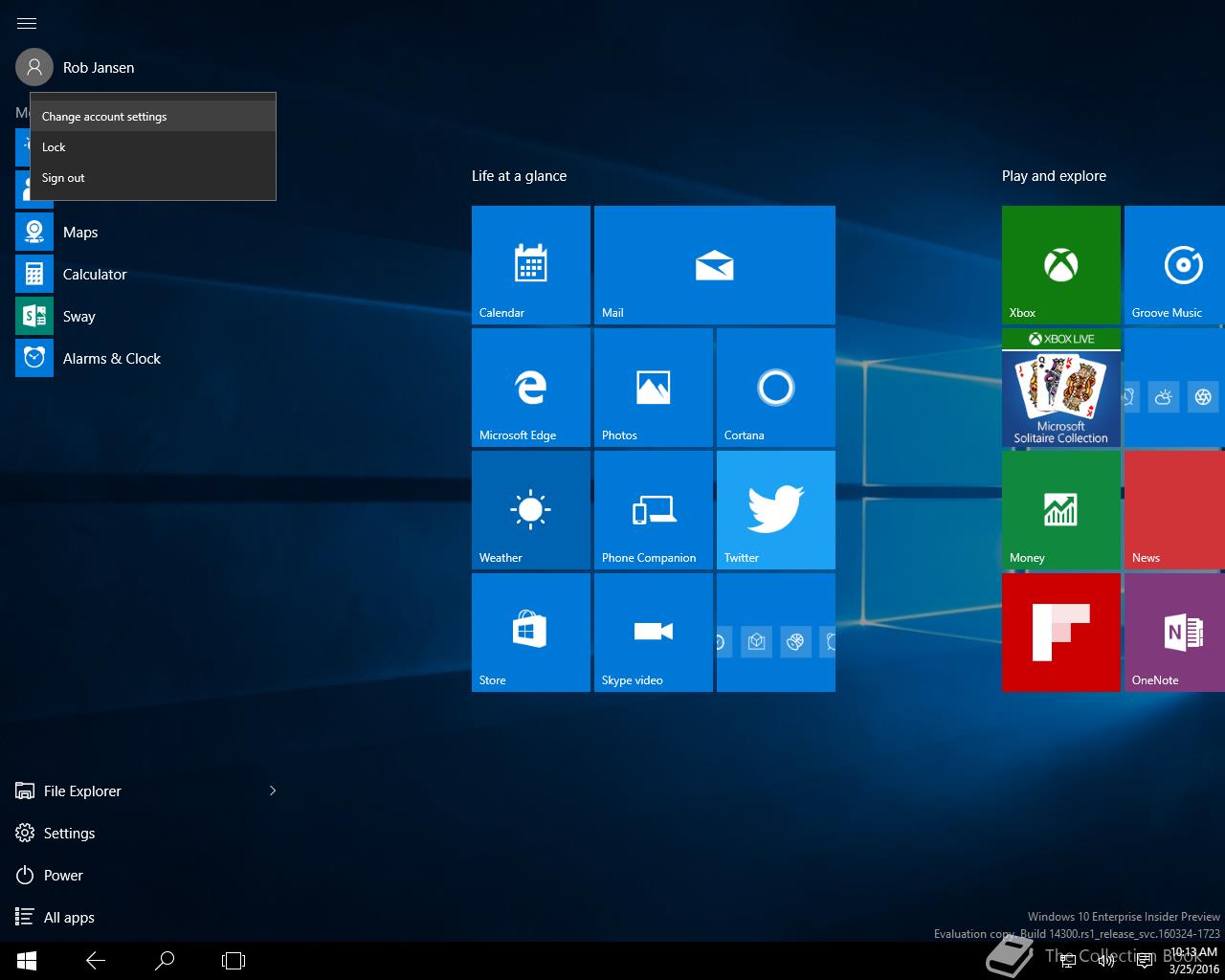Image resolution: width=1225 pixels, height=980 pixels.
Task: Open Action Center notifications icon
Action: coord(1144,961)
